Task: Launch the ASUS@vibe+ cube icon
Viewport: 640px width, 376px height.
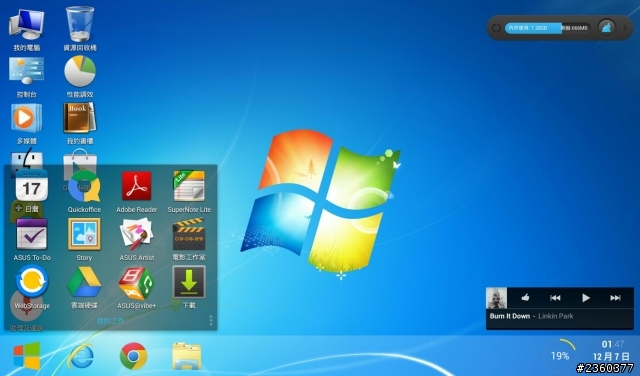Action: point(137,283)
